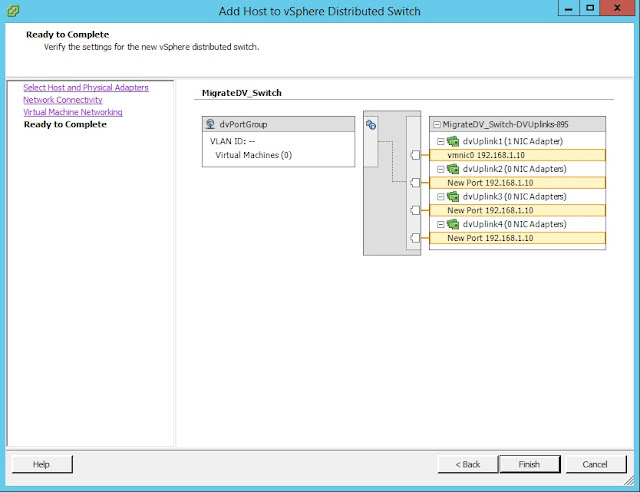
Task: Click the resize grip in the bottom corner
Action: point(629,481)
